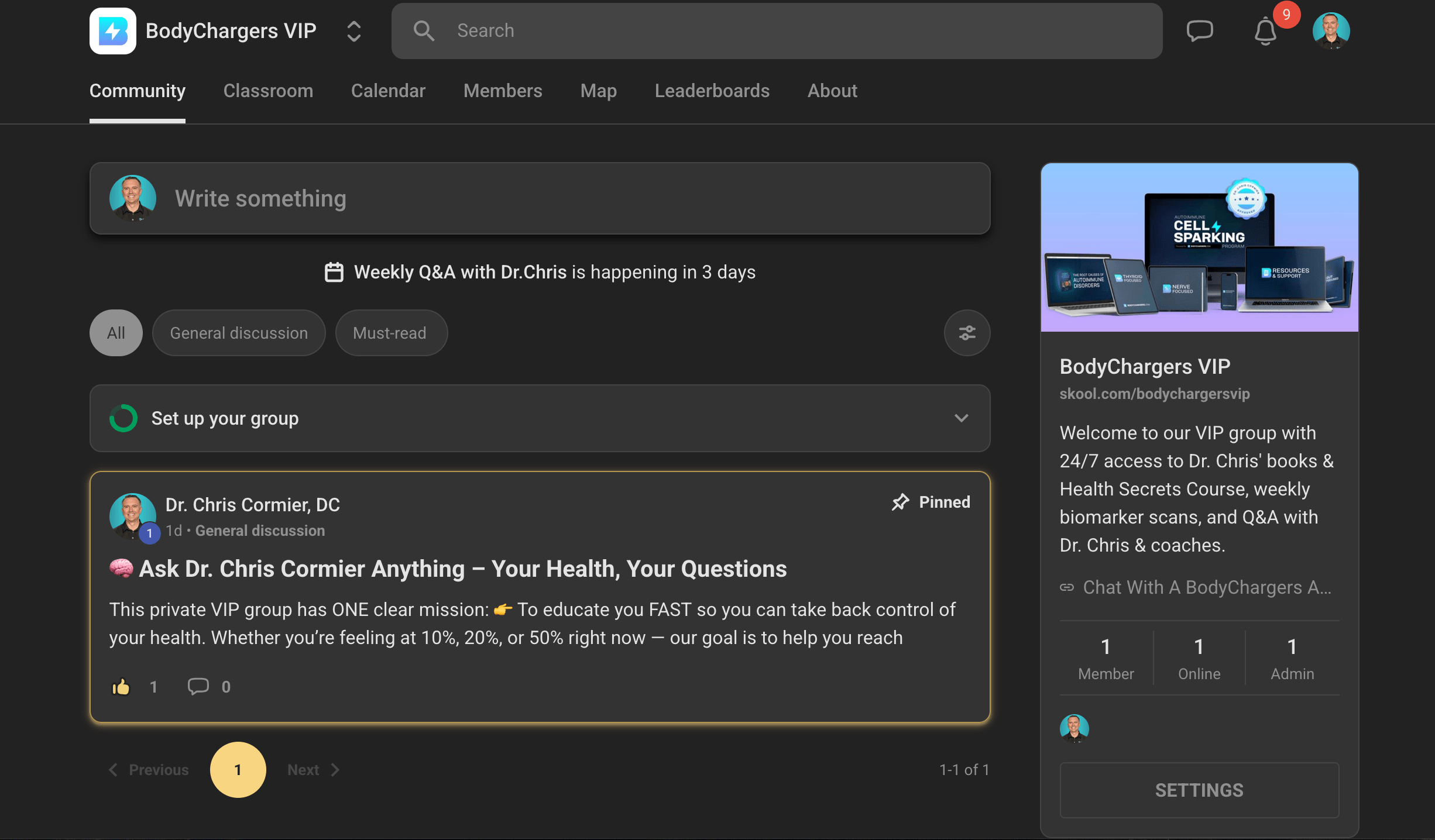Viewport: 1435px width, 840px height.
Task: Open the Calendar tab
Action: (388, 91)
